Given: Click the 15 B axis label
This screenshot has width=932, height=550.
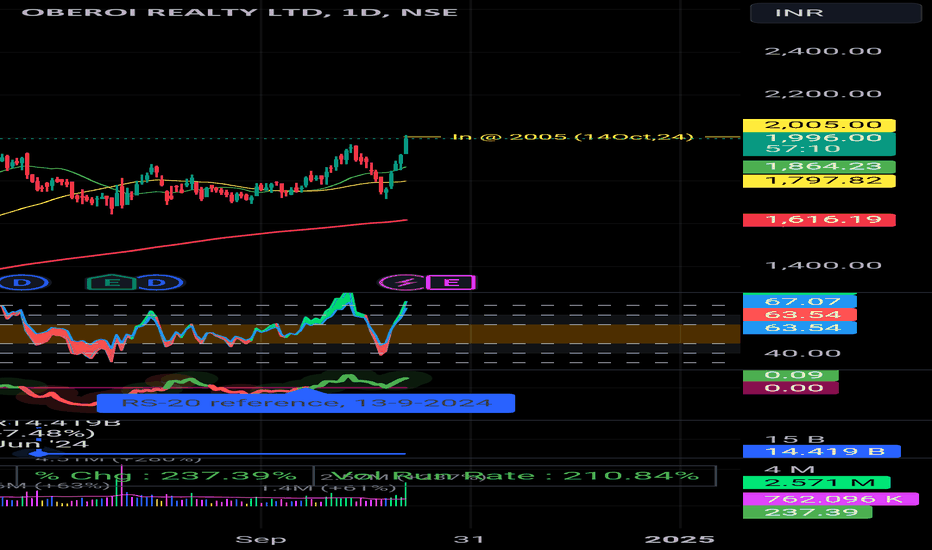Looking at the screenshot, I should [x=795, y=439].
